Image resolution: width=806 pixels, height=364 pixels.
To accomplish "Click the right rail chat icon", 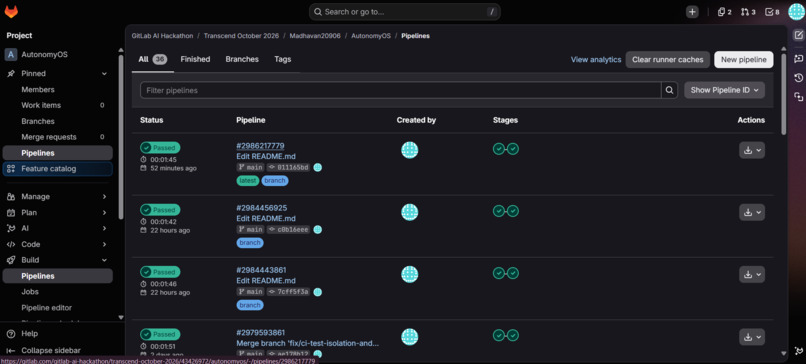I will [x=798, y=58].
